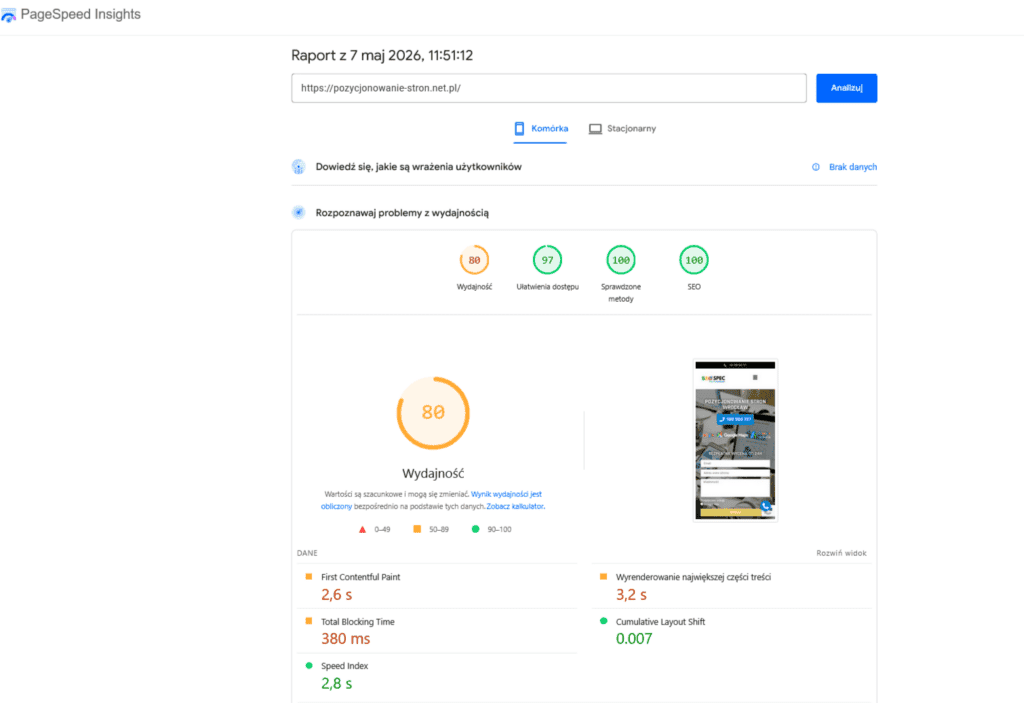This screenshot has width=1024, height=703.
Task: Select the SEO 100 score gauge
Action: (x=694, y=260)
